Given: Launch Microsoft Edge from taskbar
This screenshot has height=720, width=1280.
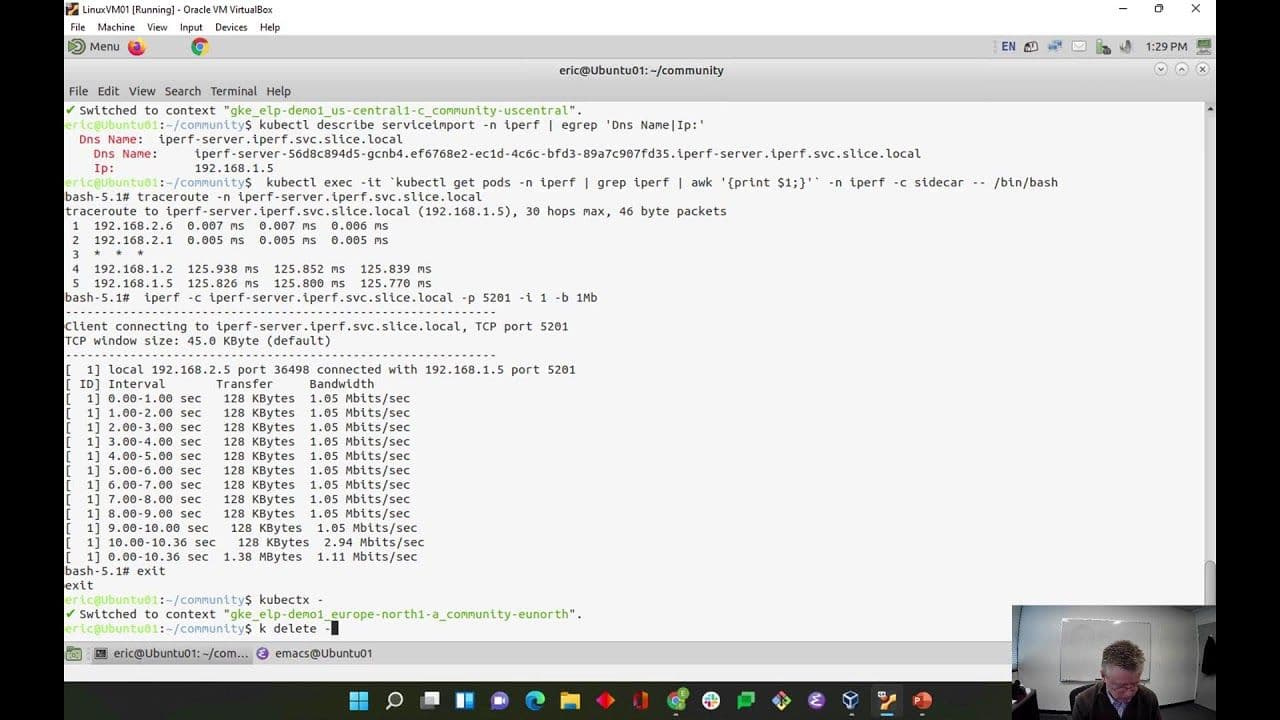Looking at the screenshot, I should (535, 701).
